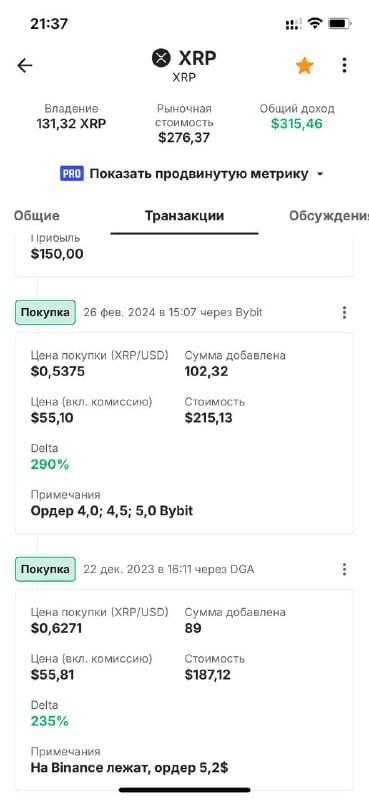Open the top-right three-dot menu

[345, 65]
